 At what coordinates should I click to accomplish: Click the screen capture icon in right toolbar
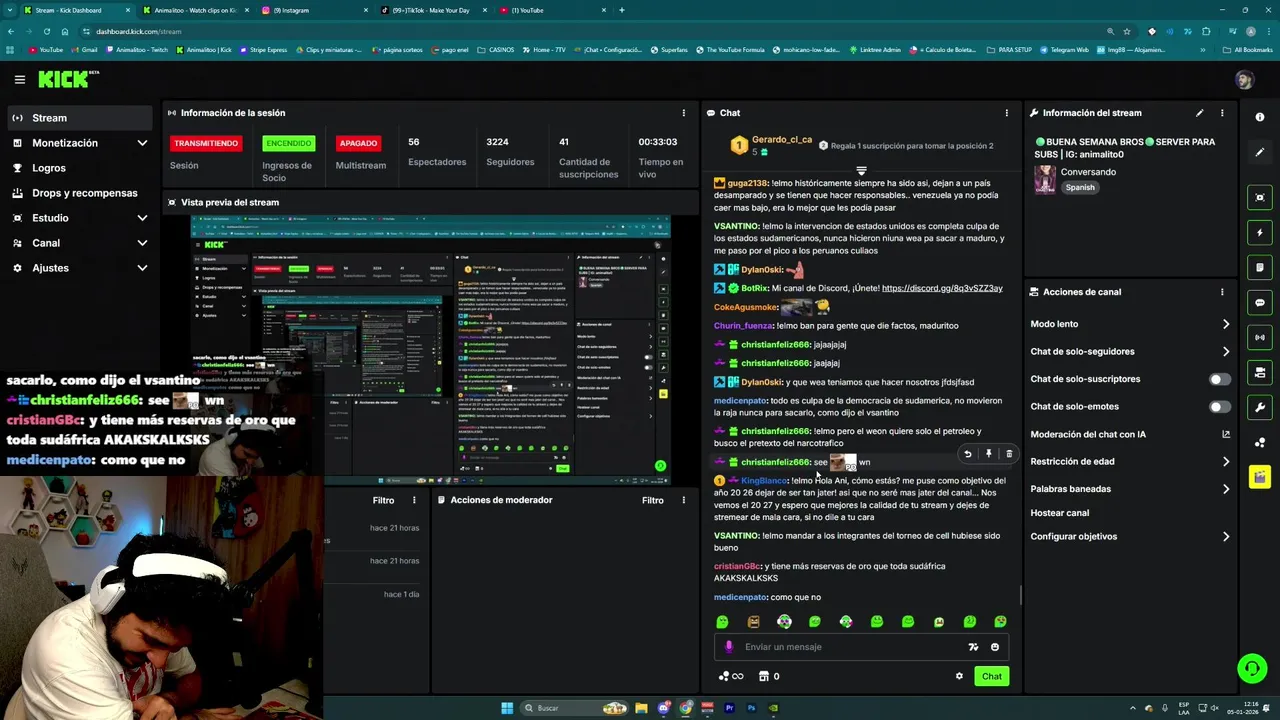tap(1260, 197)
